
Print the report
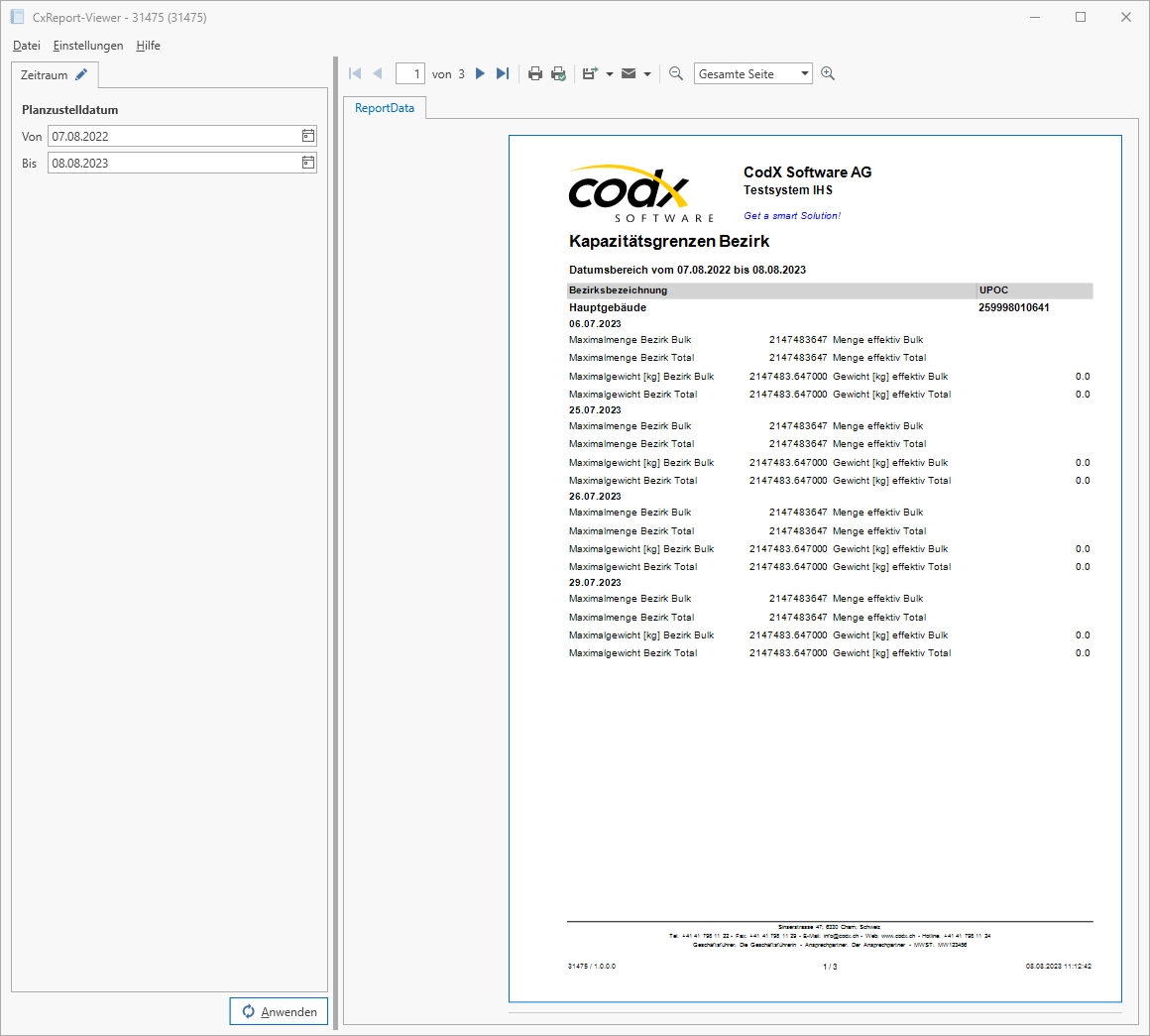534,72
